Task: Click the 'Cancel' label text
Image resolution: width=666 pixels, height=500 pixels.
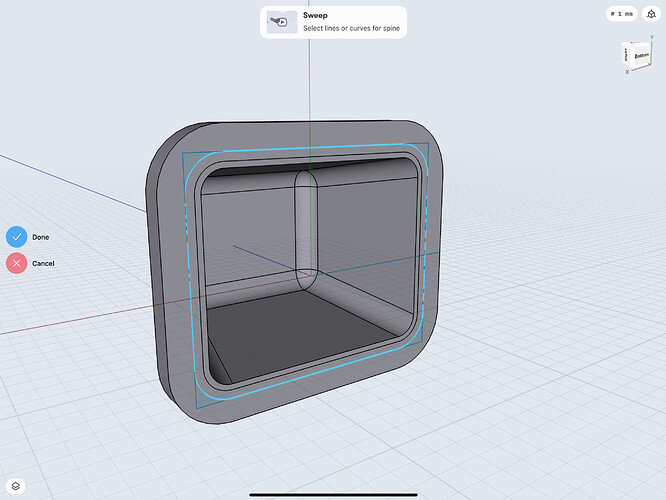Action: pos(43,263)
